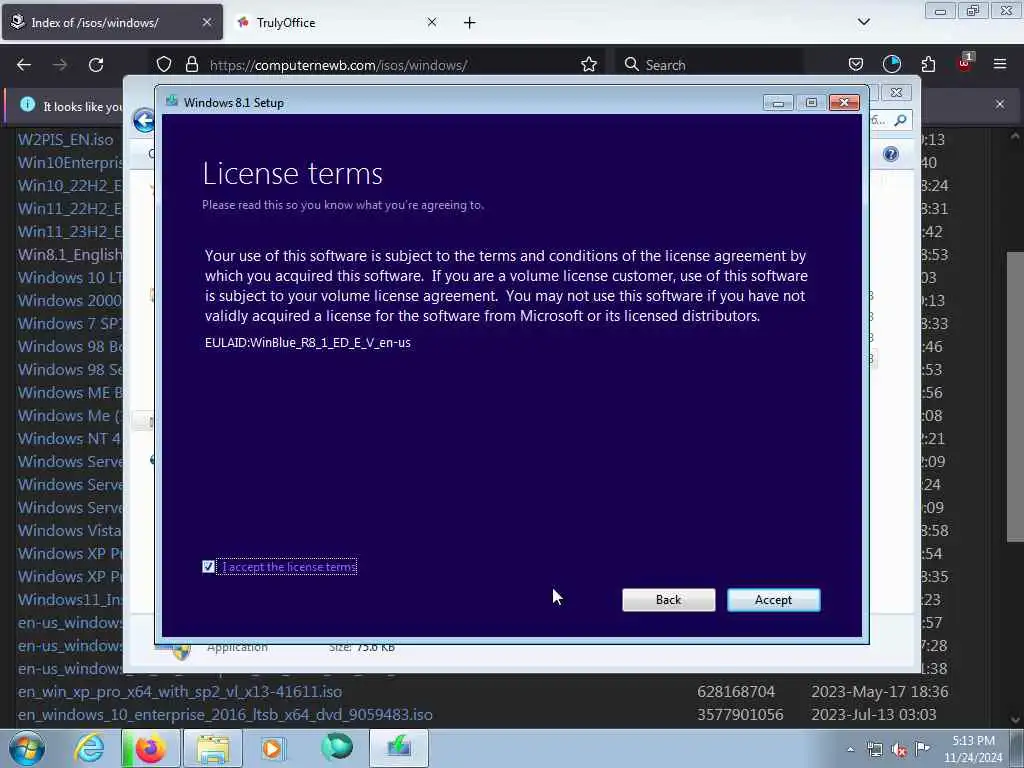
Task: Open the Firefox account circle icon
Action: click(x=891, y=64)
